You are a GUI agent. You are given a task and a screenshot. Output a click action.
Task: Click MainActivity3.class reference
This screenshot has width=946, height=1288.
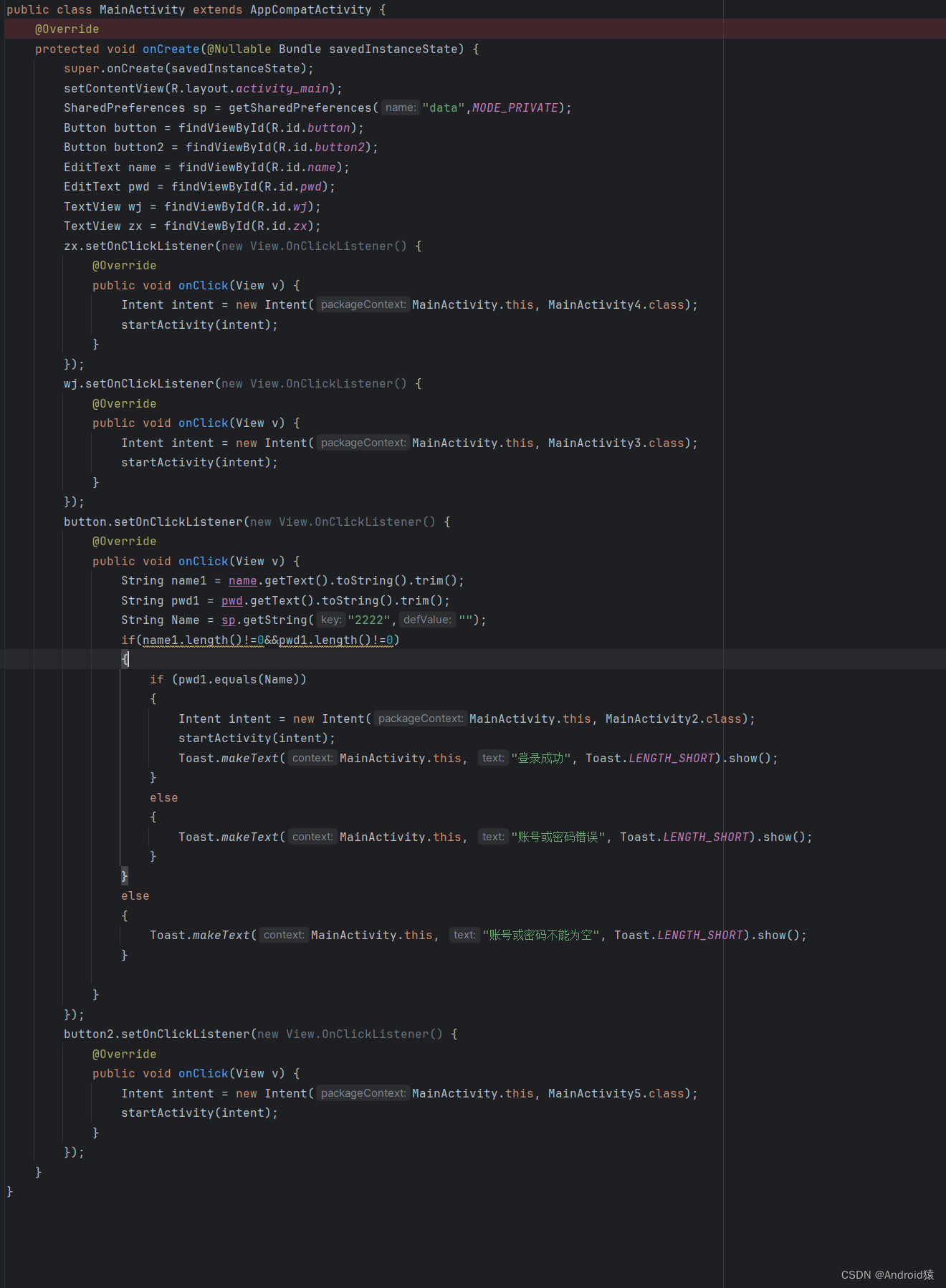click(616, 443)
